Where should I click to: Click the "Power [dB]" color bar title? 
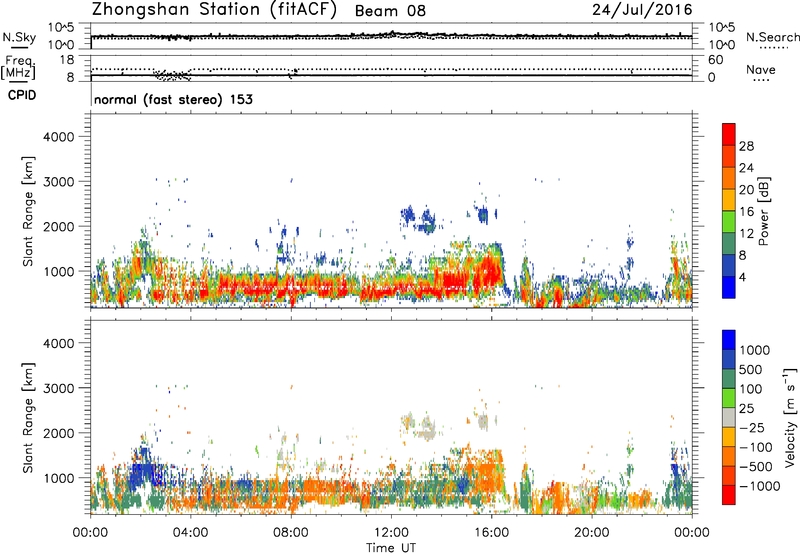(x=764, y=211)
